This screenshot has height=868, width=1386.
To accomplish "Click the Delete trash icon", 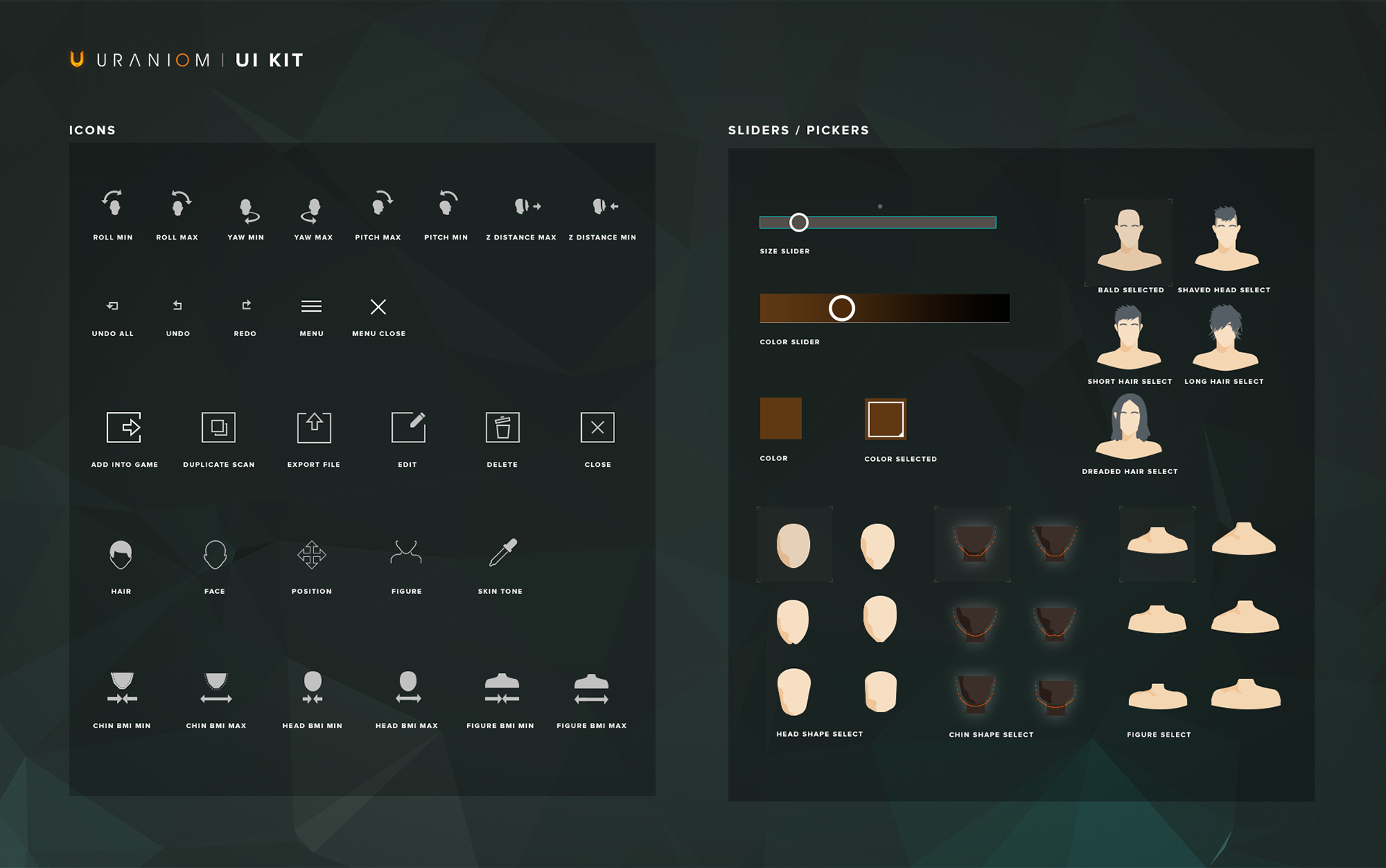I will pyautogui.click(x=502, y=427).
